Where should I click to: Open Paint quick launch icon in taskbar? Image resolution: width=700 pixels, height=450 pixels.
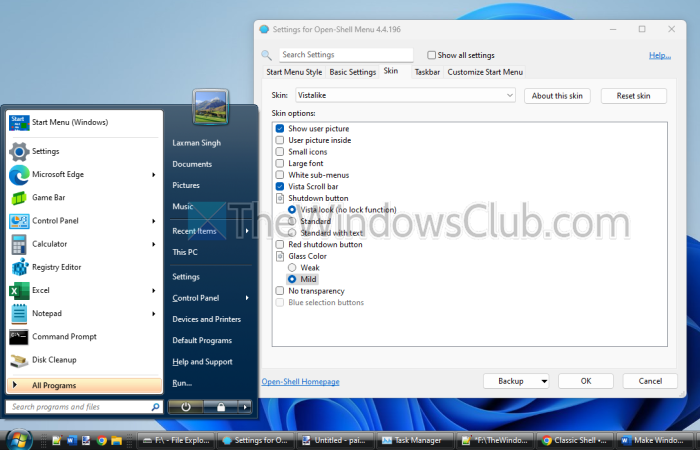(x=87, y=441)
